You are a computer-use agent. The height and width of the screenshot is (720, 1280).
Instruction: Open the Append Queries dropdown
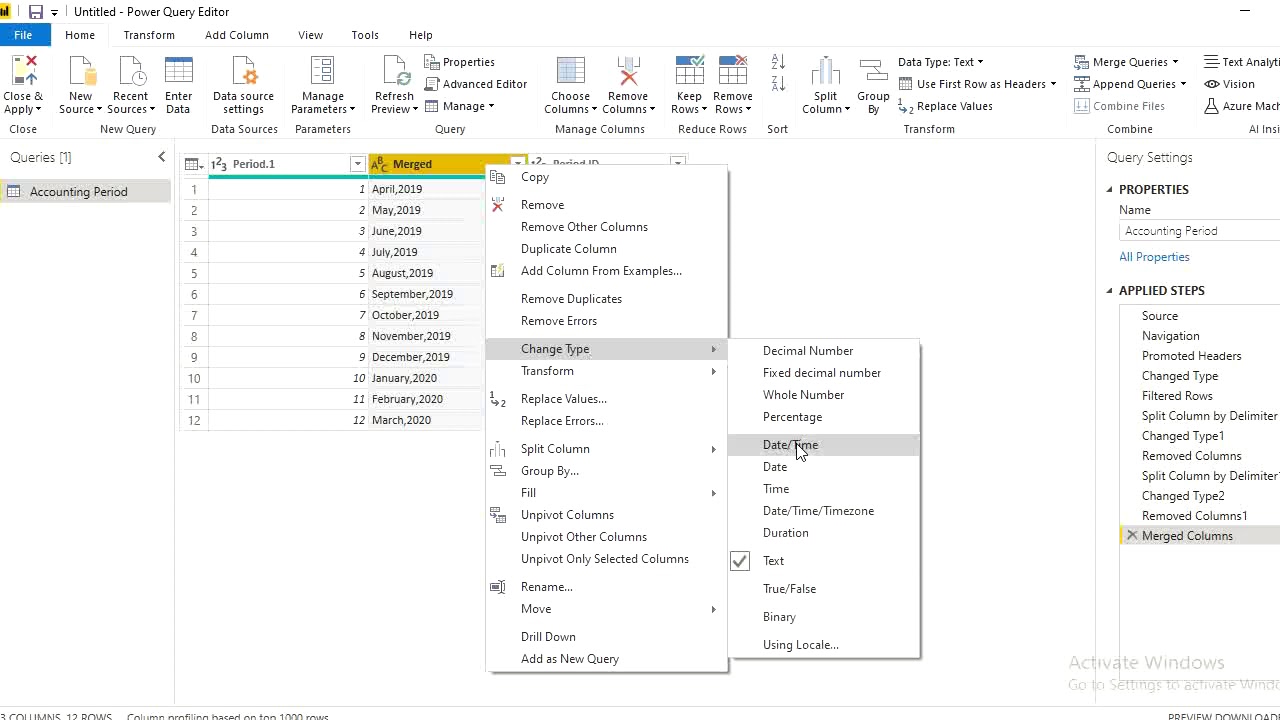click(x=1183, y=84)
